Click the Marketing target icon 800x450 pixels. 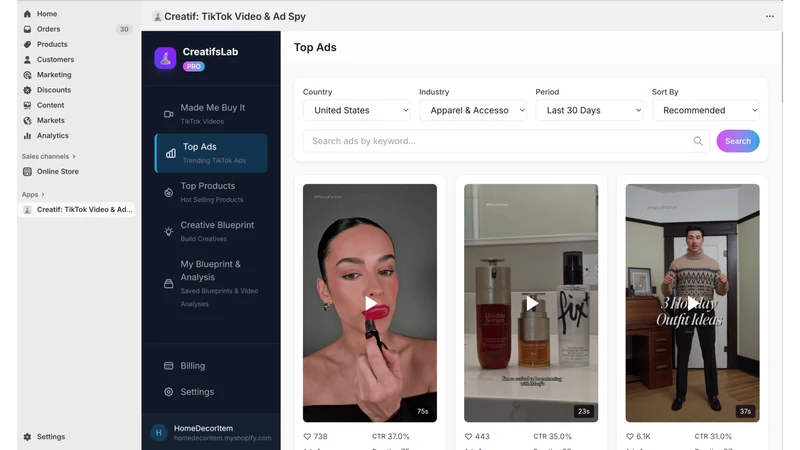coord(27,75)
